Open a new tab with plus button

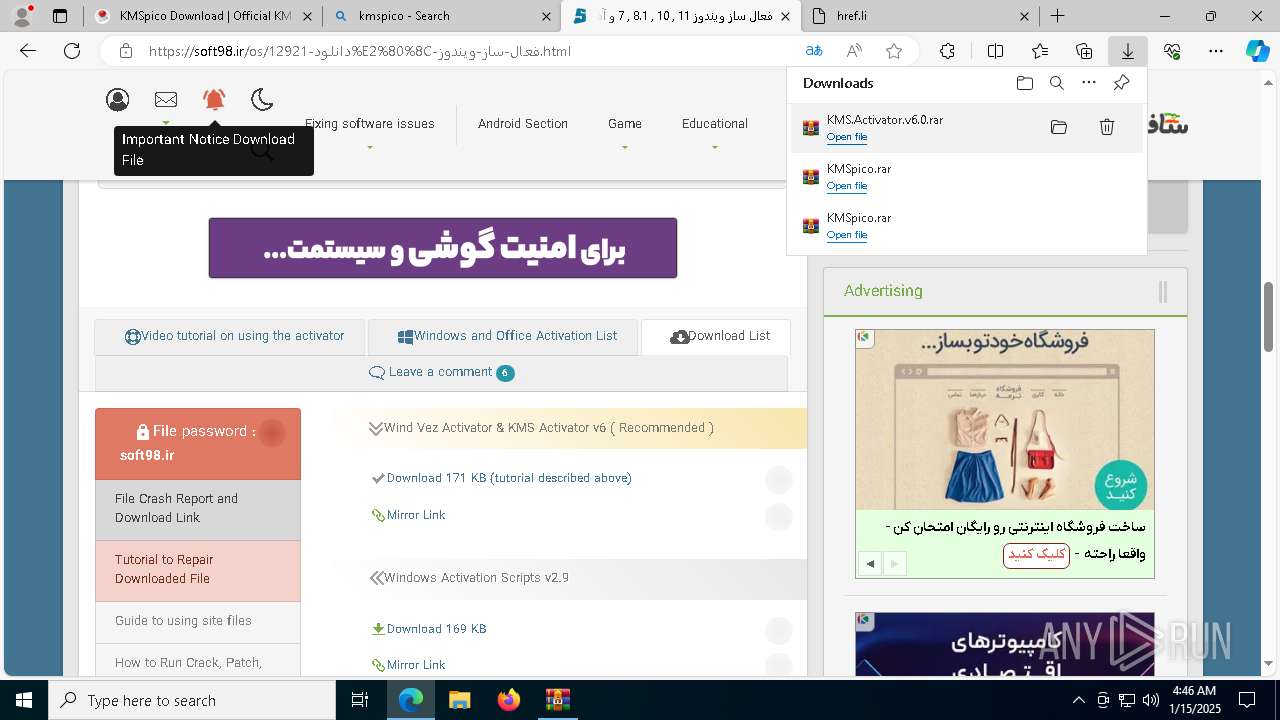pyautogui.click(x=1057, y=16)
